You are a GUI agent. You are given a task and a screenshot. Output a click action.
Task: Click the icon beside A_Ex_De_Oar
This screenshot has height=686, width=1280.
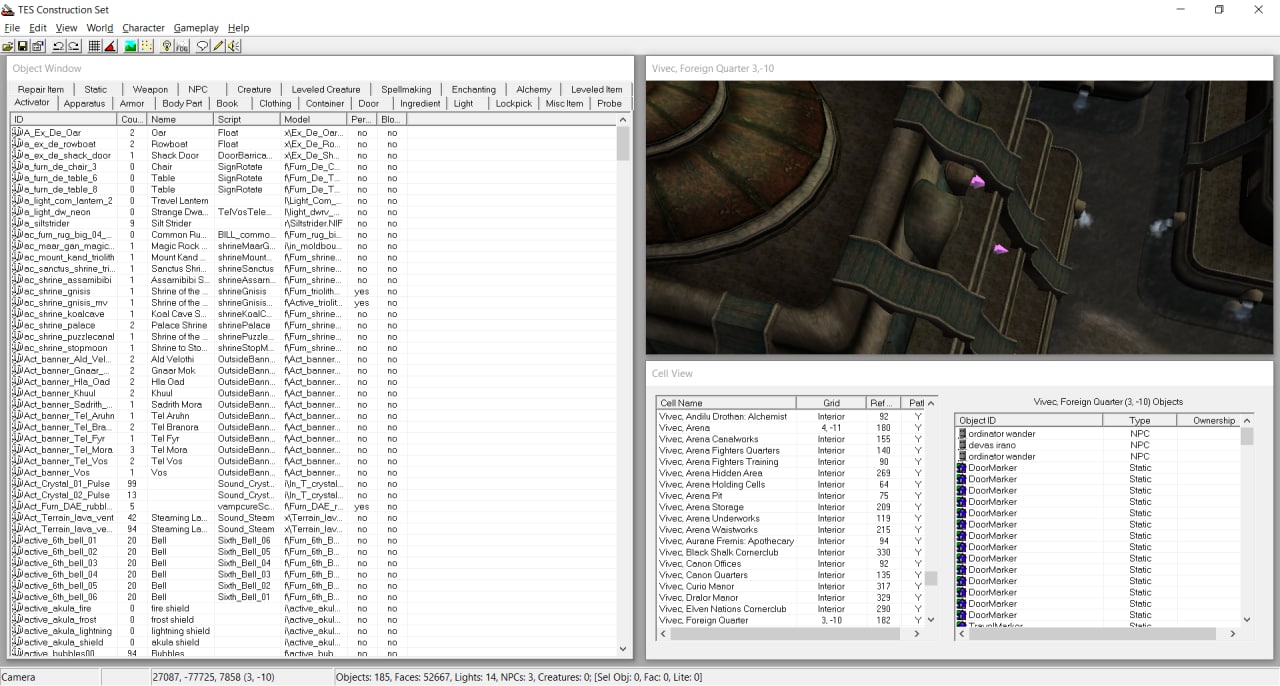(17, 132)
